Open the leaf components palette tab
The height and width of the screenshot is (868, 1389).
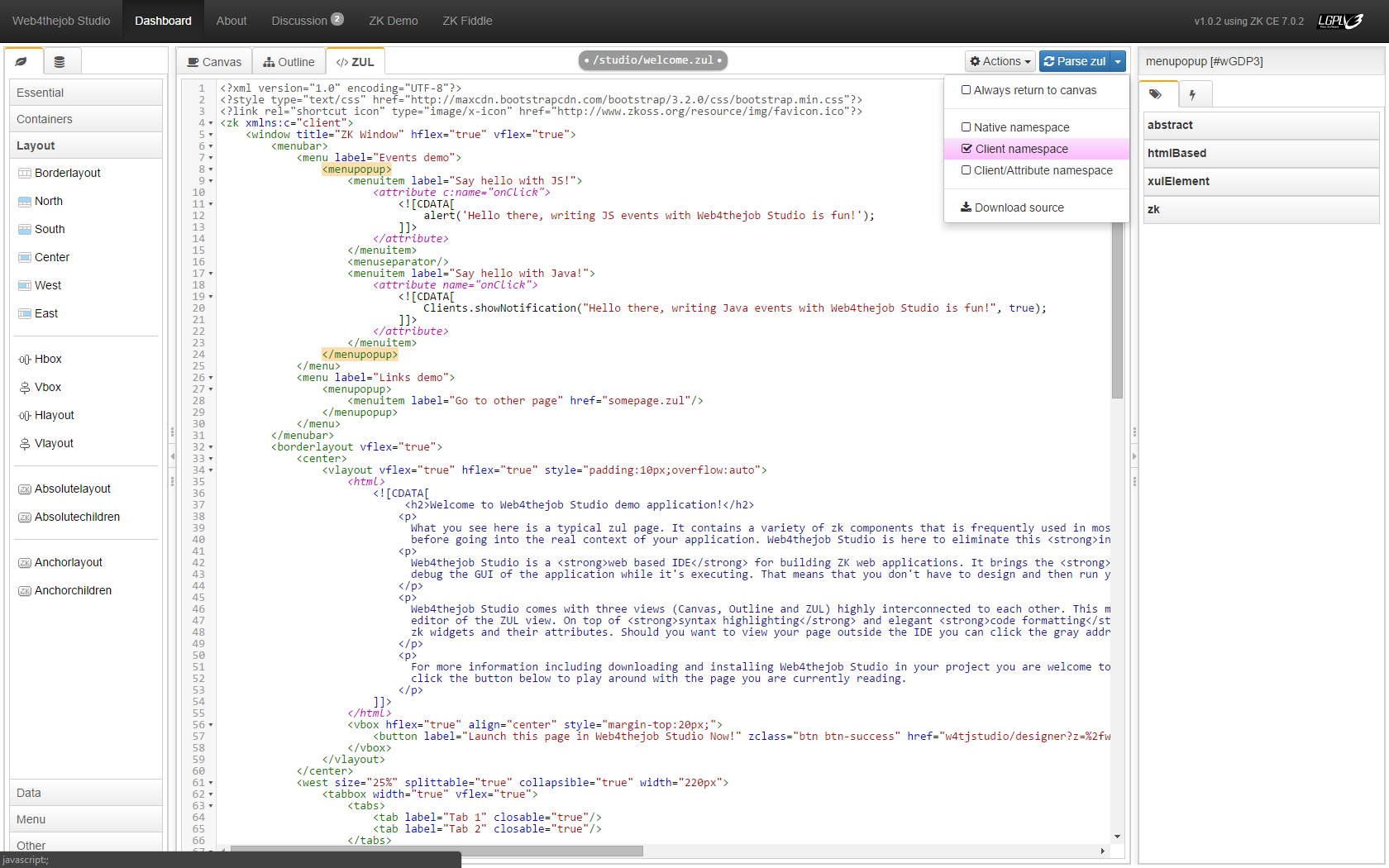tap(21, 62)
